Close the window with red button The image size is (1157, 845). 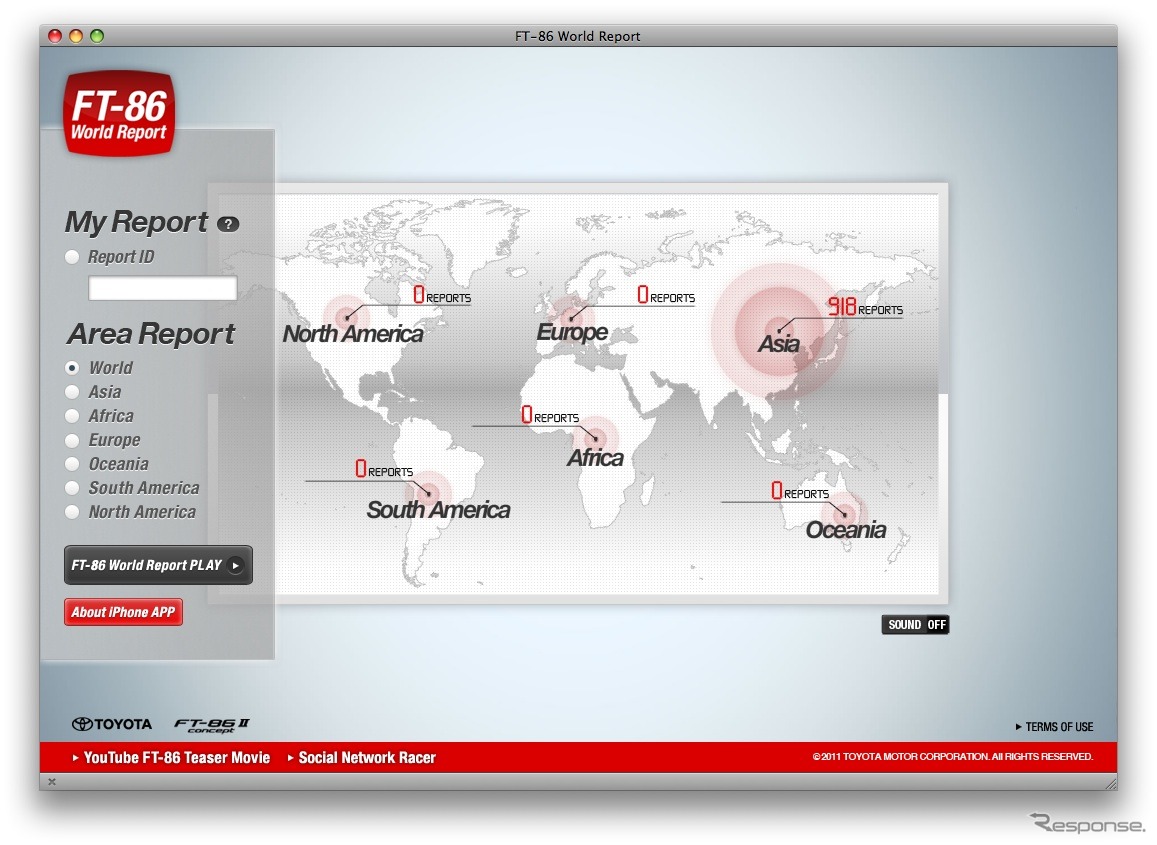pyautogui.click(x=55, y=35)
